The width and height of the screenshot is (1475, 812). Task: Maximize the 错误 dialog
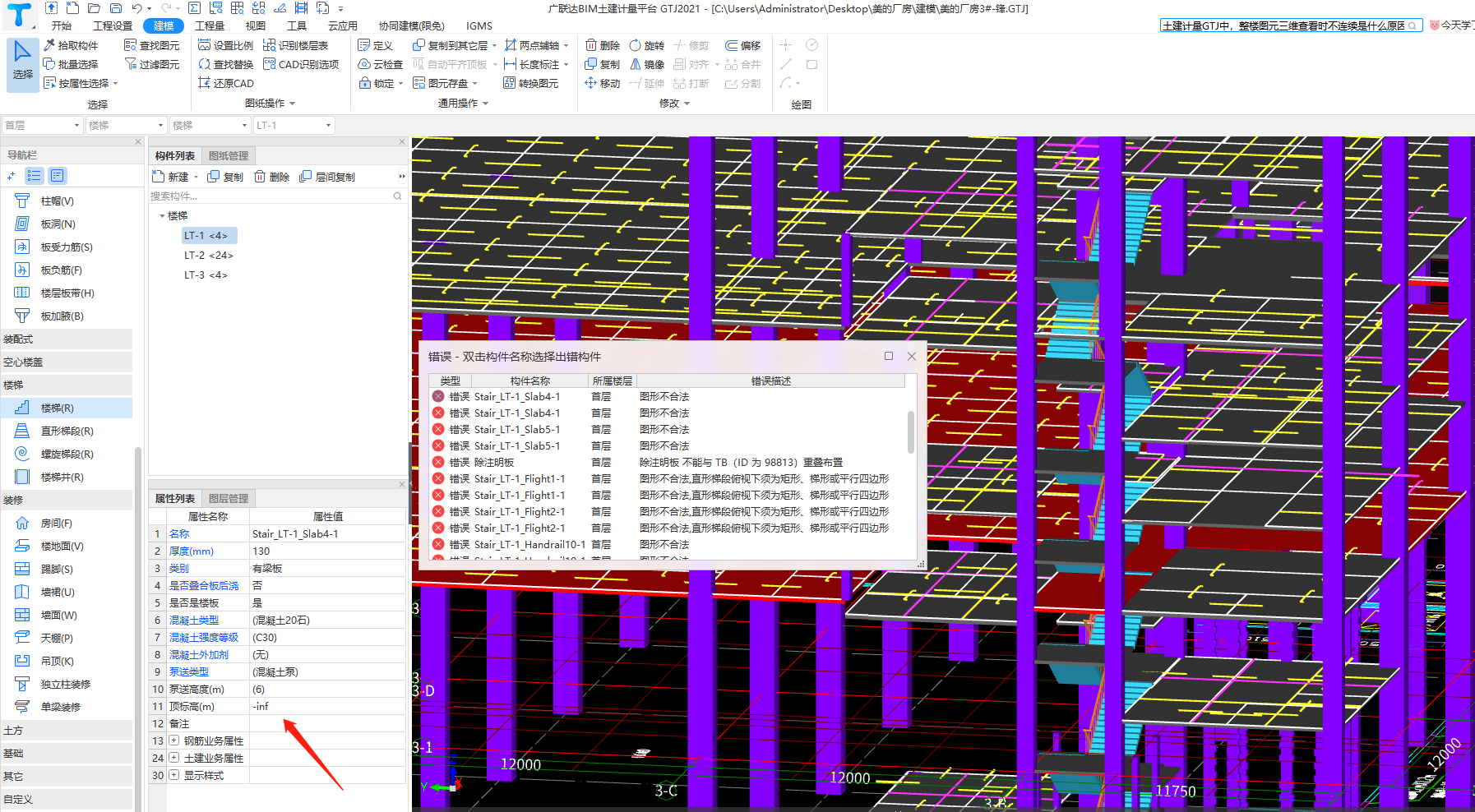point(889,356)
